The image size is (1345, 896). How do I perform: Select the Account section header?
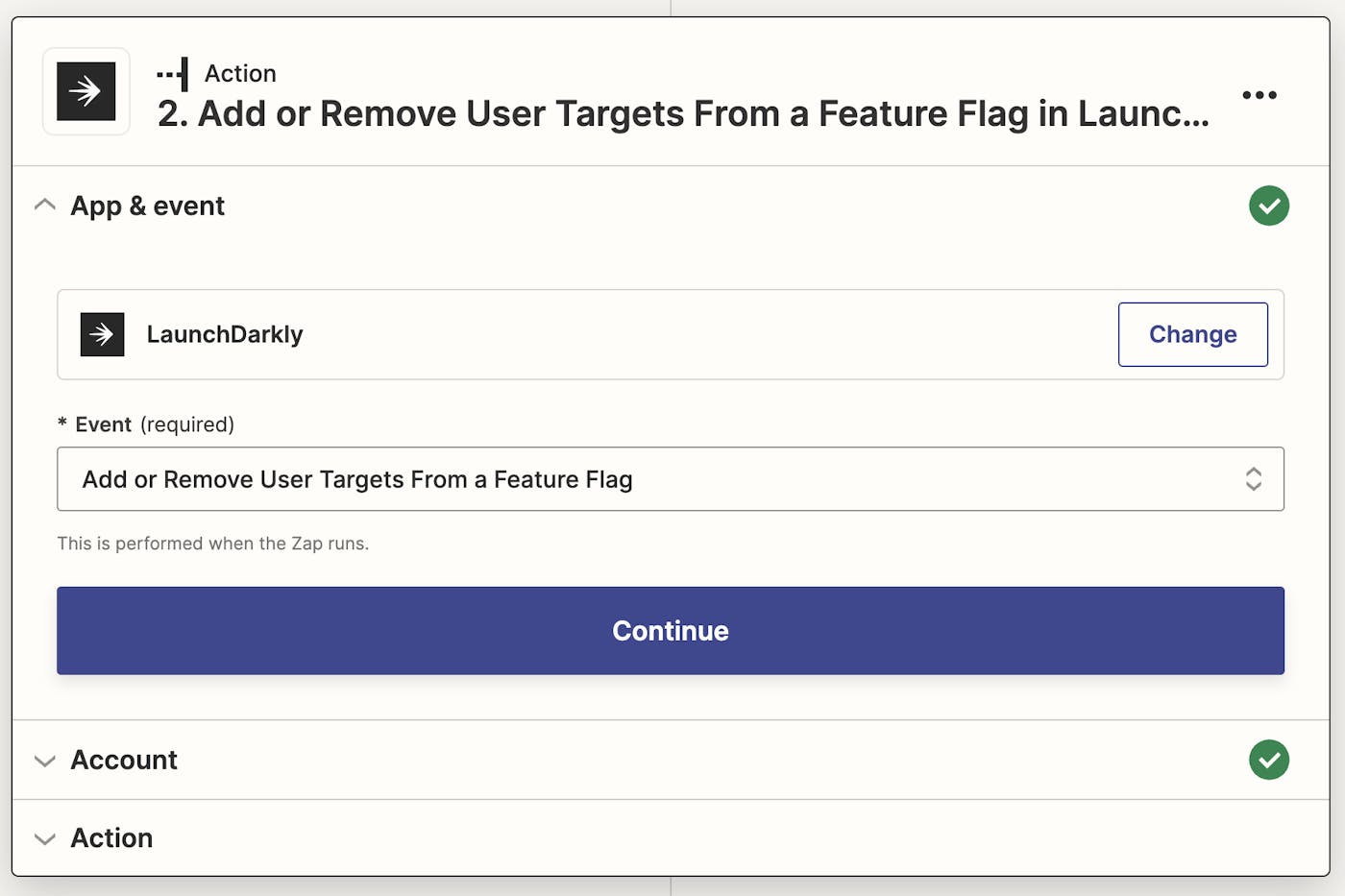[x=671, y=760]
